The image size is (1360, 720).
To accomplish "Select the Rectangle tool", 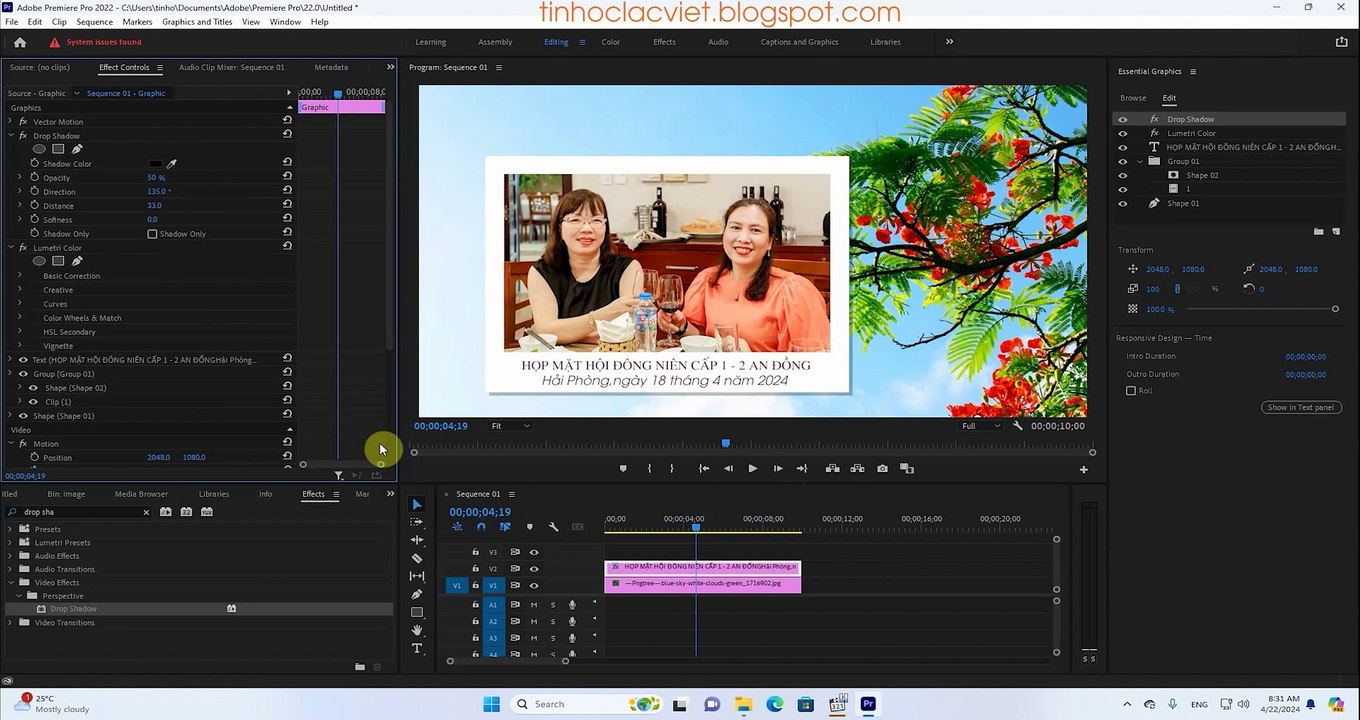I will 417,612.
